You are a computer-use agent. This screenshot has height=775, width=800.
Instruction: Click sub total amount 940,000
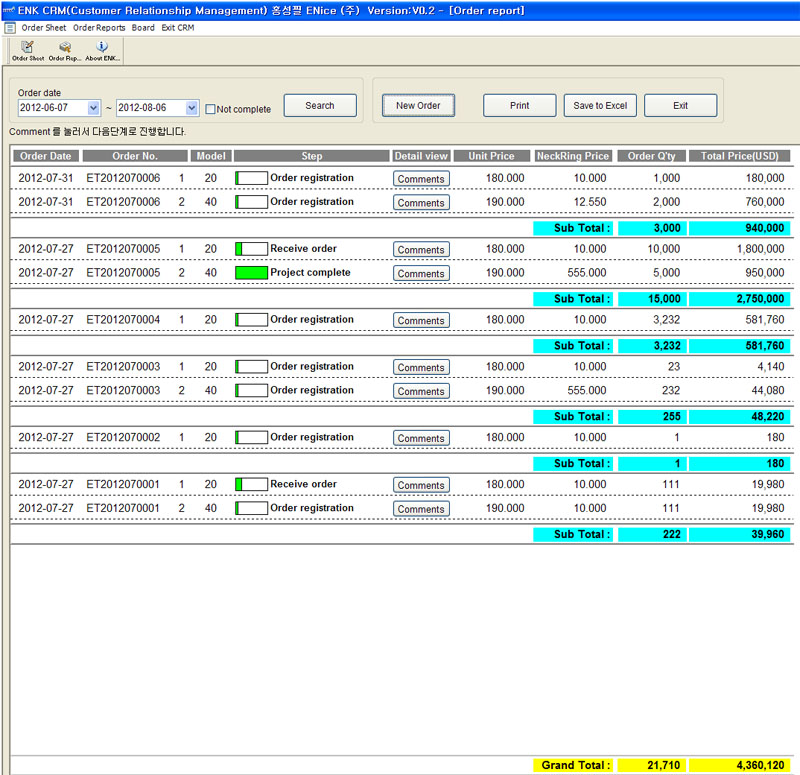point(740,228)
